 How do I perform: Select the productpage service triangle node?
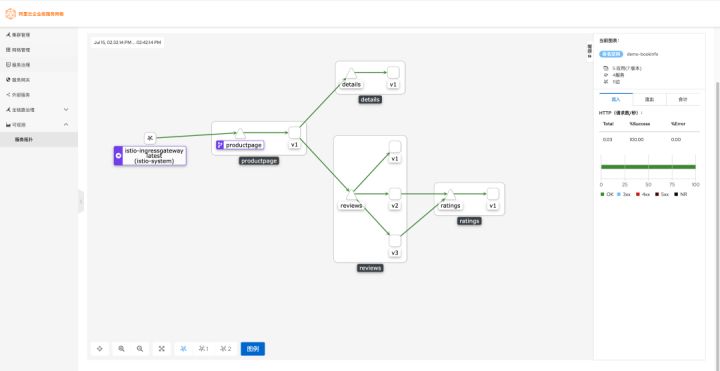(x=240, y=134)
